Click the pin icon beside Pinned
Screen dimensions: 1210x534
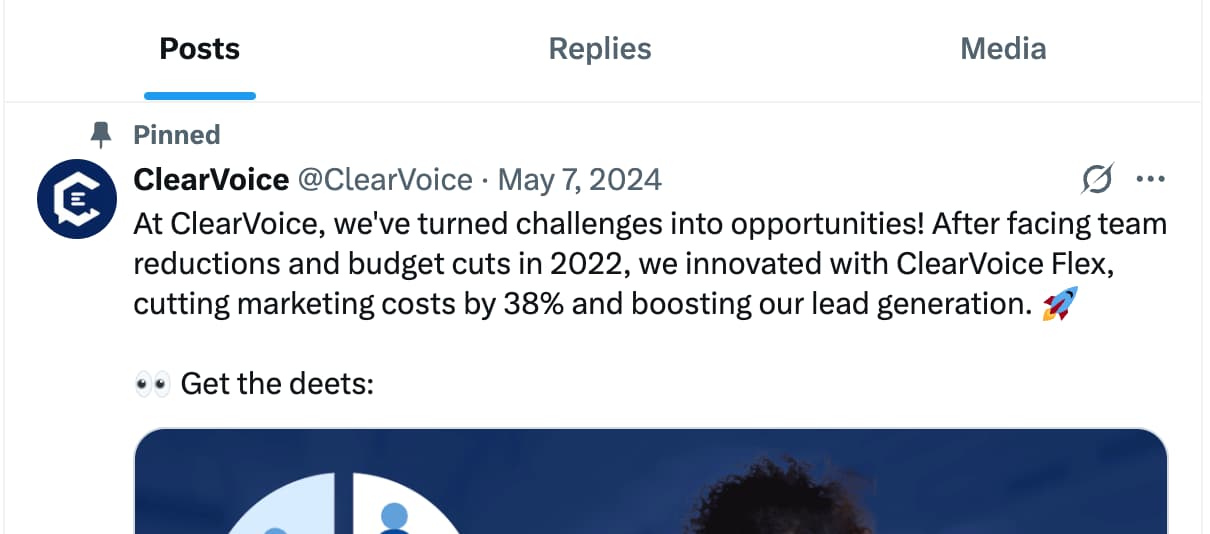101,135
